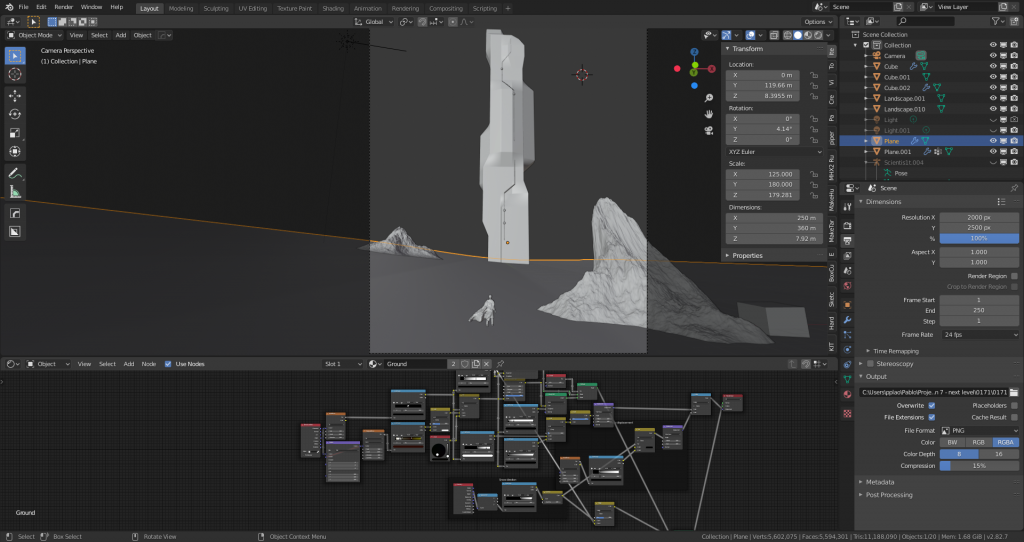The width and height of the screenshot is (1024, 542).
Task: Disable rendering of Plane via camera icon
Action: 1014,140
